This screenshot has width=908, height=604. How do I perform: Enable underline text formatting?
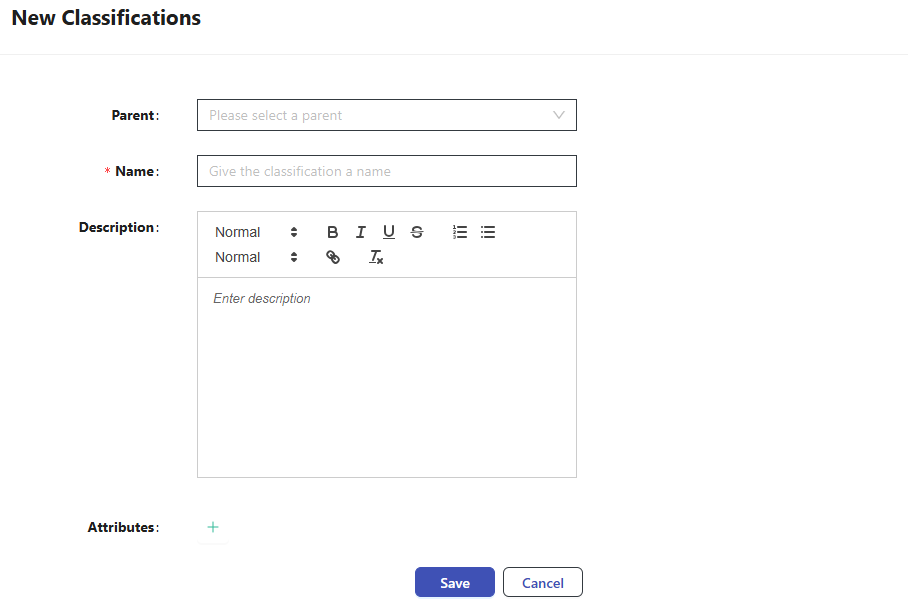pos(389,232)
